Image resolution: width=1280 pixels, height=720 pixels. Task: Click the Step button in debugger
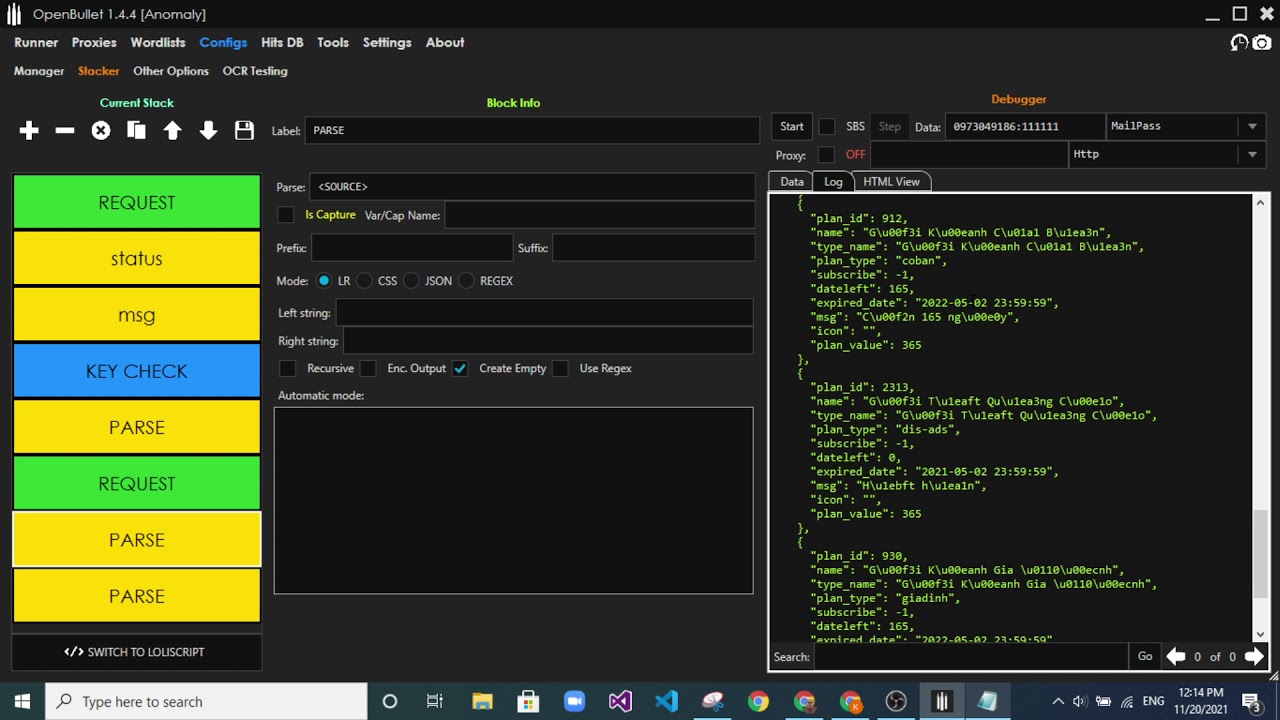click(x=890, y=127)
